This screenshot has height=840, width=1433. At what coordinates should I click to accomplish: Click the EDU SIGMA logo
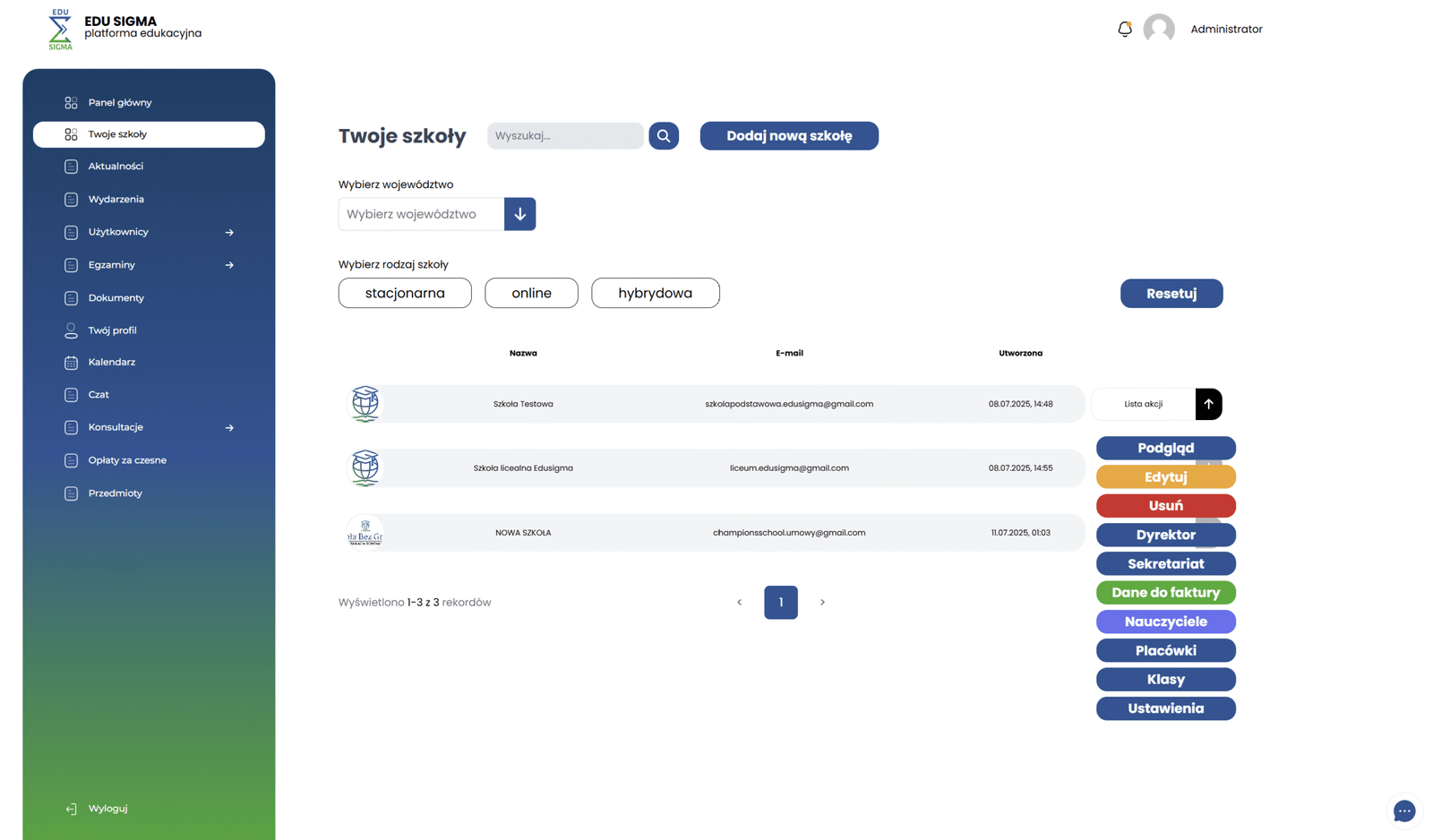(x=60, y=30)
